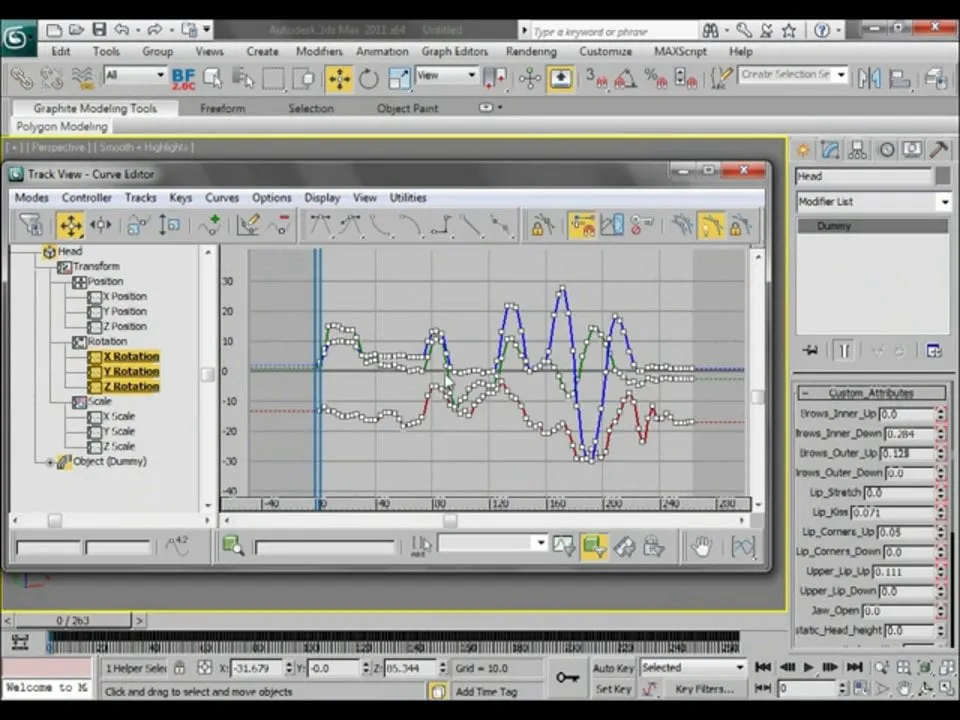Click the Go to End playback button
Screen dimensions: 960x720
(x=855, y=667)
